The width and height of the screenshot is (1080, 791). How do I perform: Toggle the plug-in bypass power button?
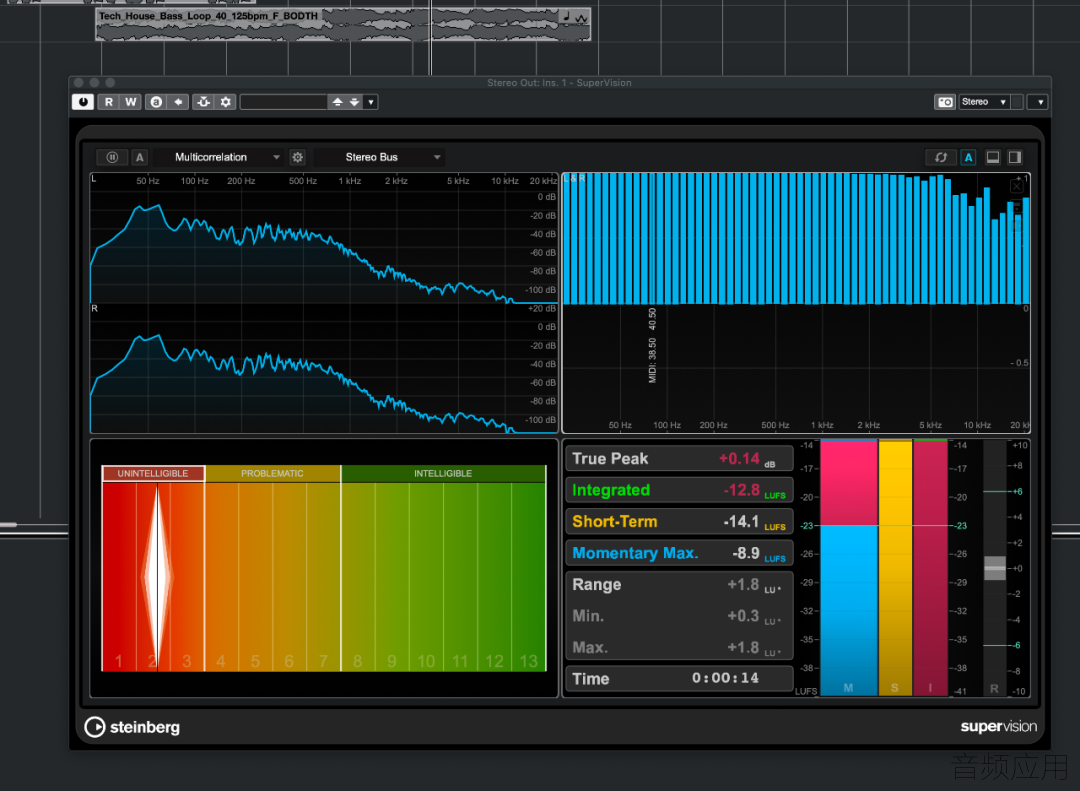click(83, 102)
